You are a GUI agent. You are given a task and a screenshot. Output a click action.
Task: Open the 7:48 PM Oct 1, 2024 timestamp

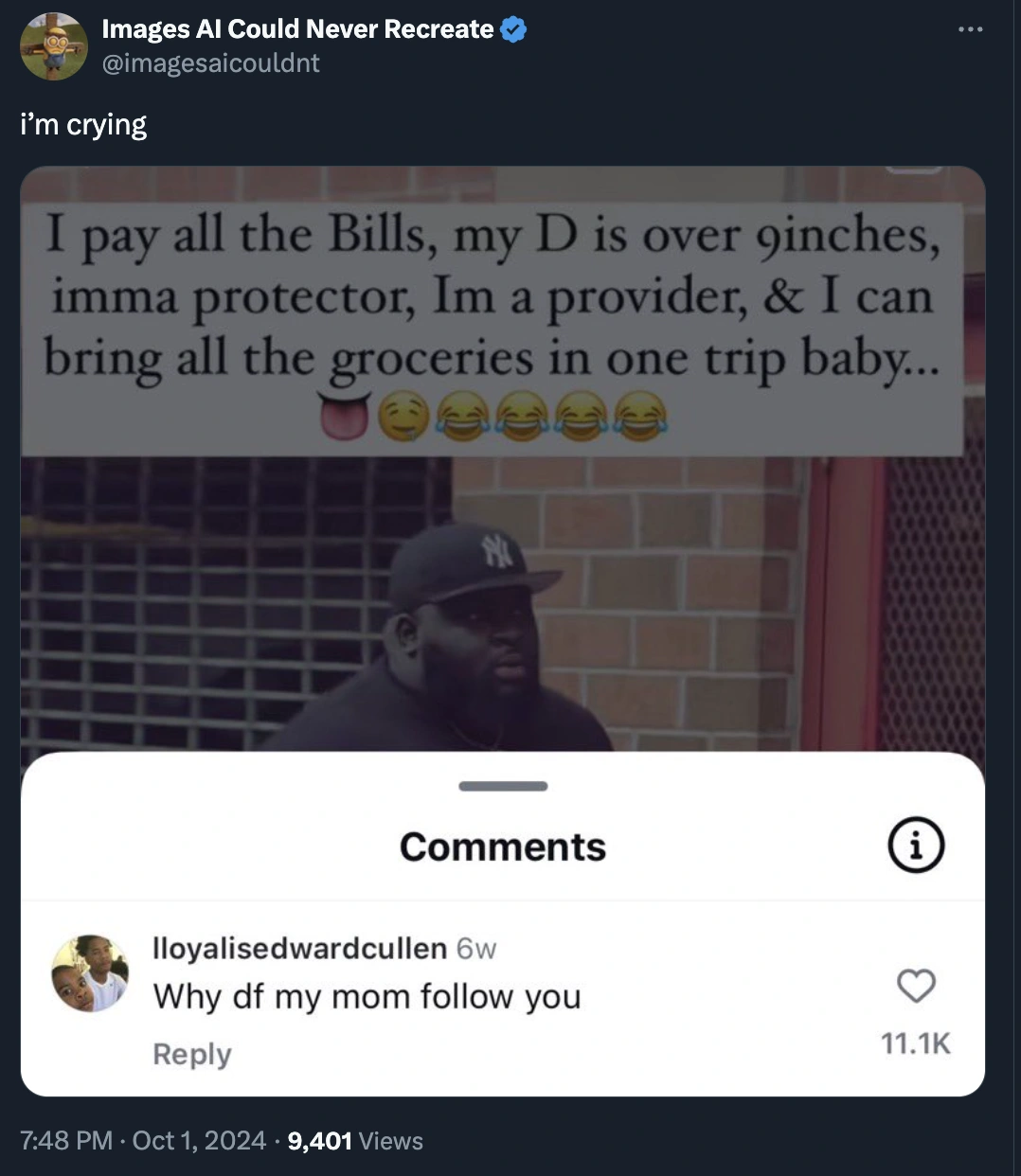coord(143,1141)
